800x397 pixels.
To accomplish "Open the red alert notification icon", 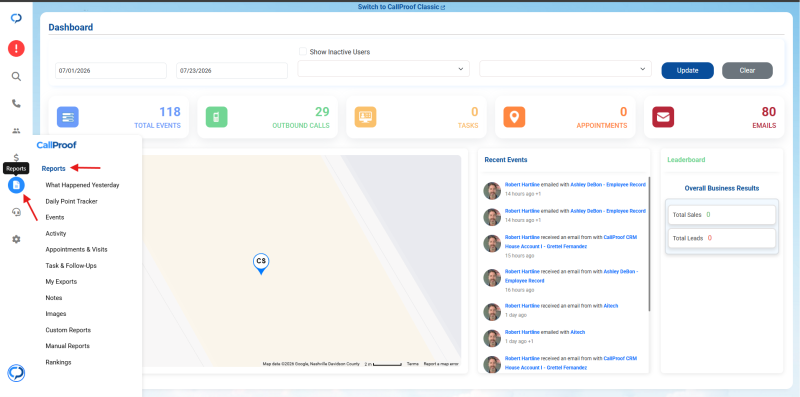I will point(16,49).
